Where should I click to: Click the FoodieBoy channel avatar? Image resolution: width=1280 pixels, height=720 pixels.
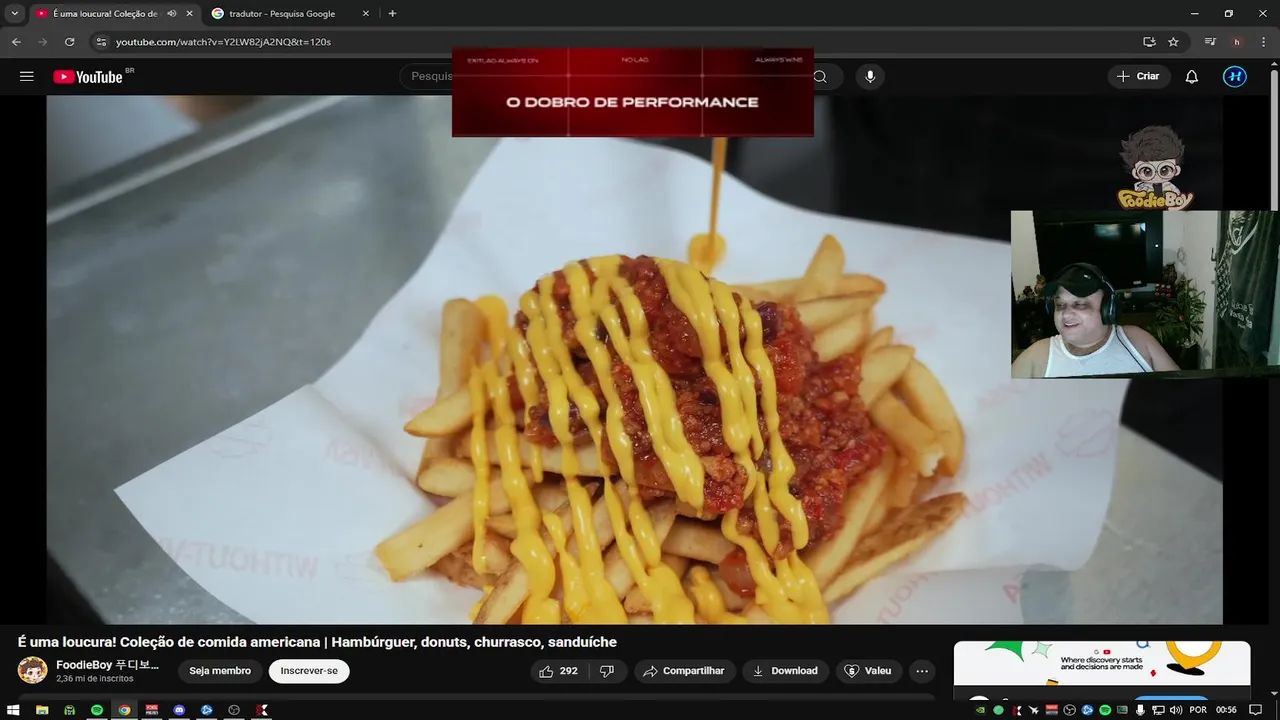coord(32,670)
